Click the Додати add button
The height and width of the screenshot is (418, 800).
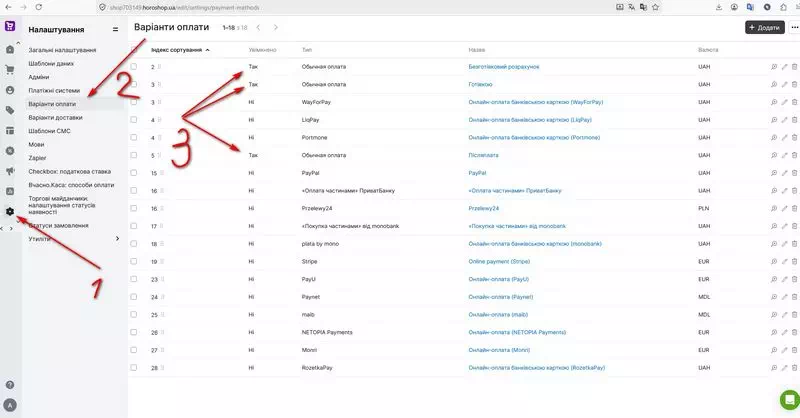coord(764,28)
